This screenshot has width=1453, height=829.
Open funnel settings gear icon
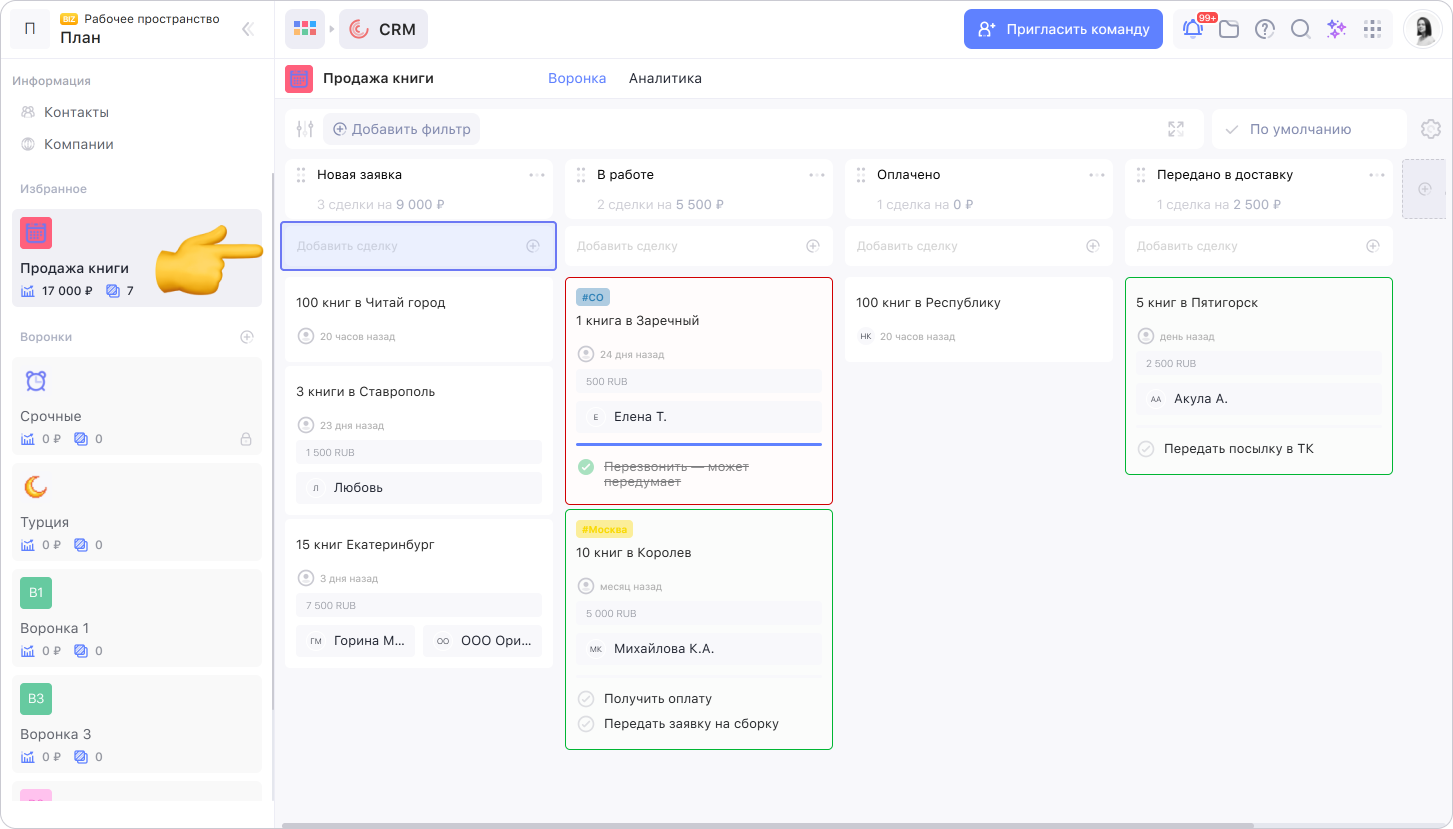point(1430,129)
